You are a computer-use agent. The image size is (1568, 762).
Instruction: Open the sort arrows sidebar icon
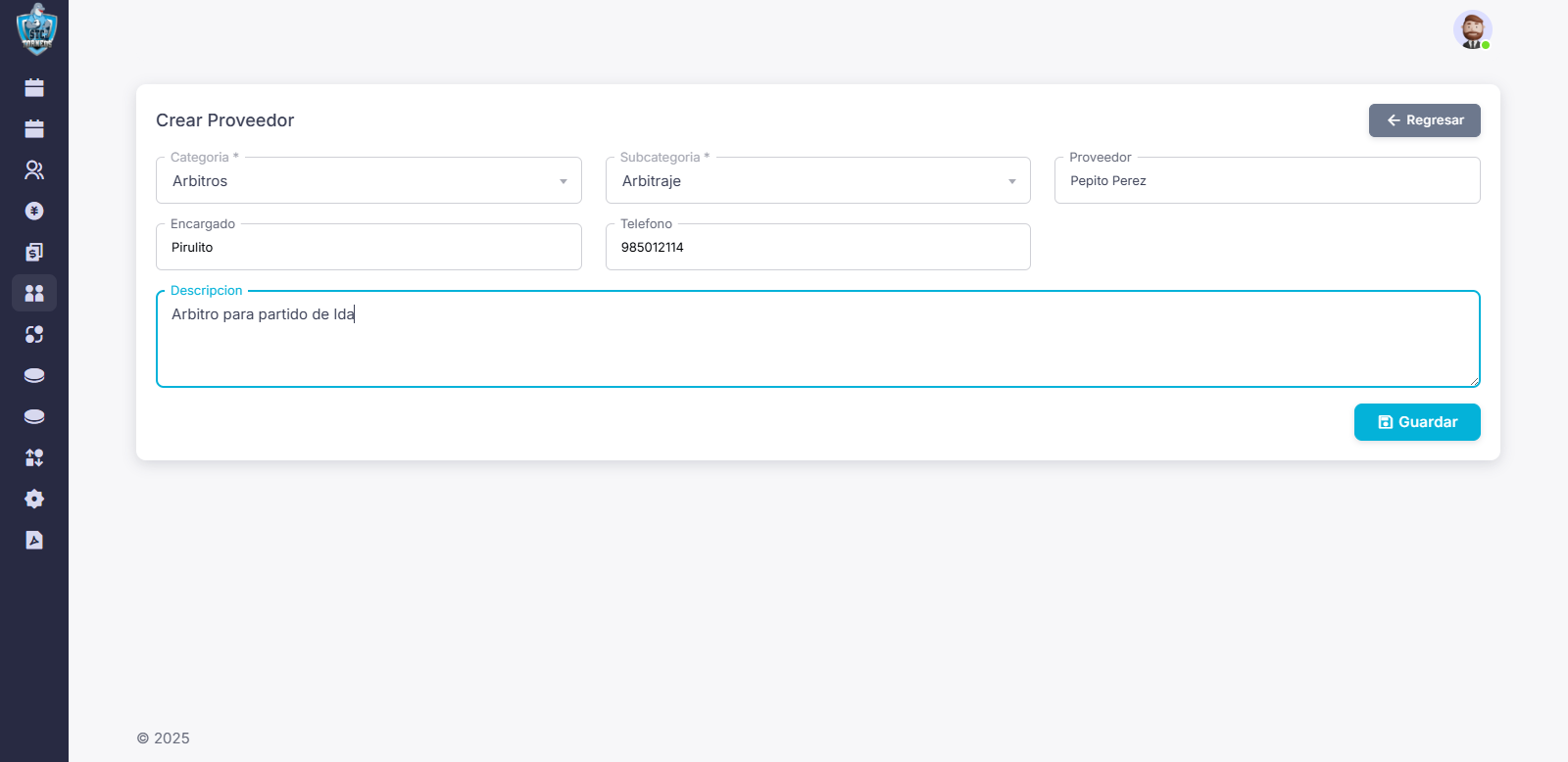34,457
